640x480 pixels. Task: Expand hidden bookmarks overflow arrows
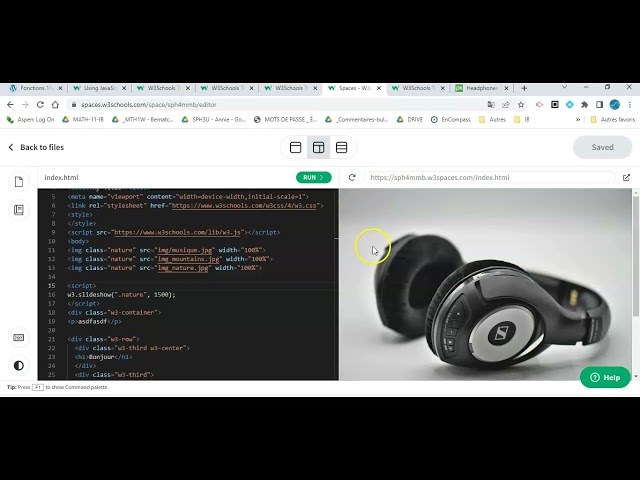578,120
